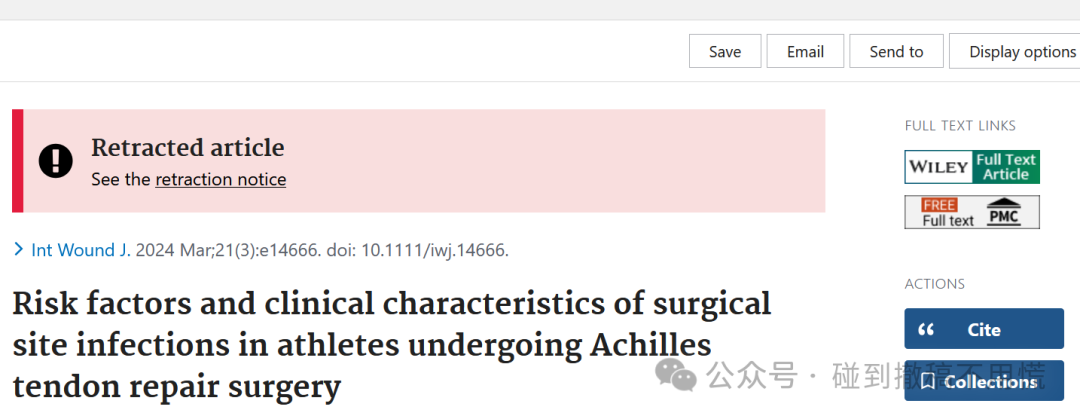
Task: Open the retraction notice link
Action: [220, 180]
